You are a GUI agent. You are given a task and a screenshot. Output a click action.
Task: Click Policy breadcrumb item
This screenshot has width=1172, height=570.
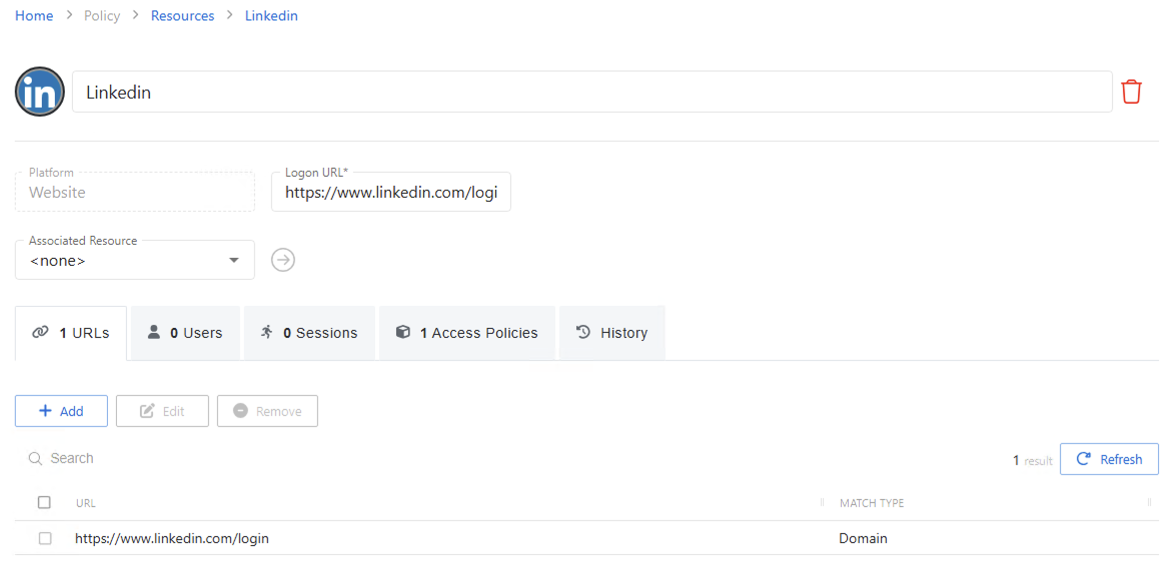click(102, 16)
